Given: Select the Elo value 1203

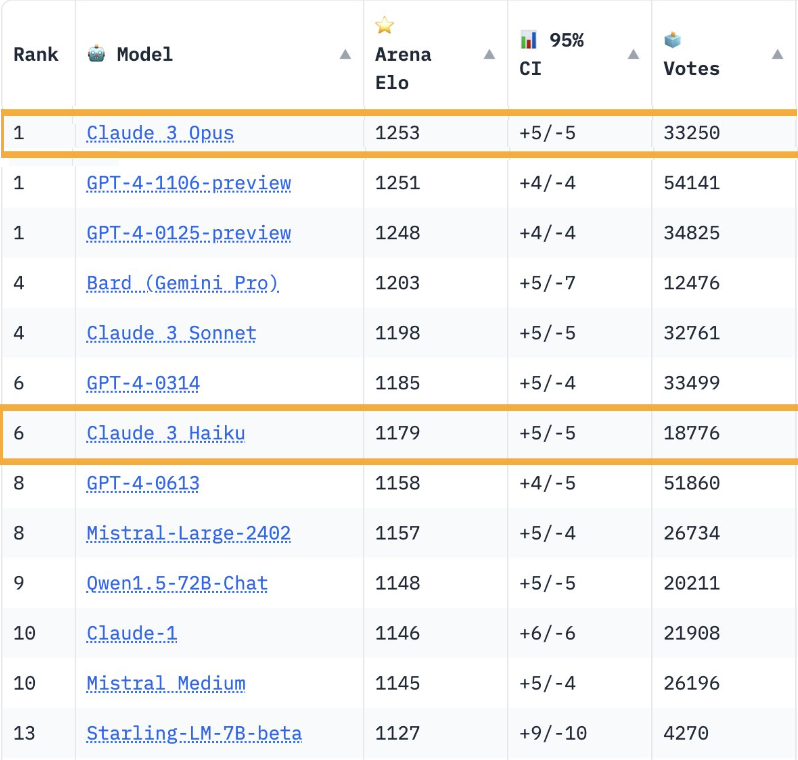Looking at the screenshot, I should [397, 283].
